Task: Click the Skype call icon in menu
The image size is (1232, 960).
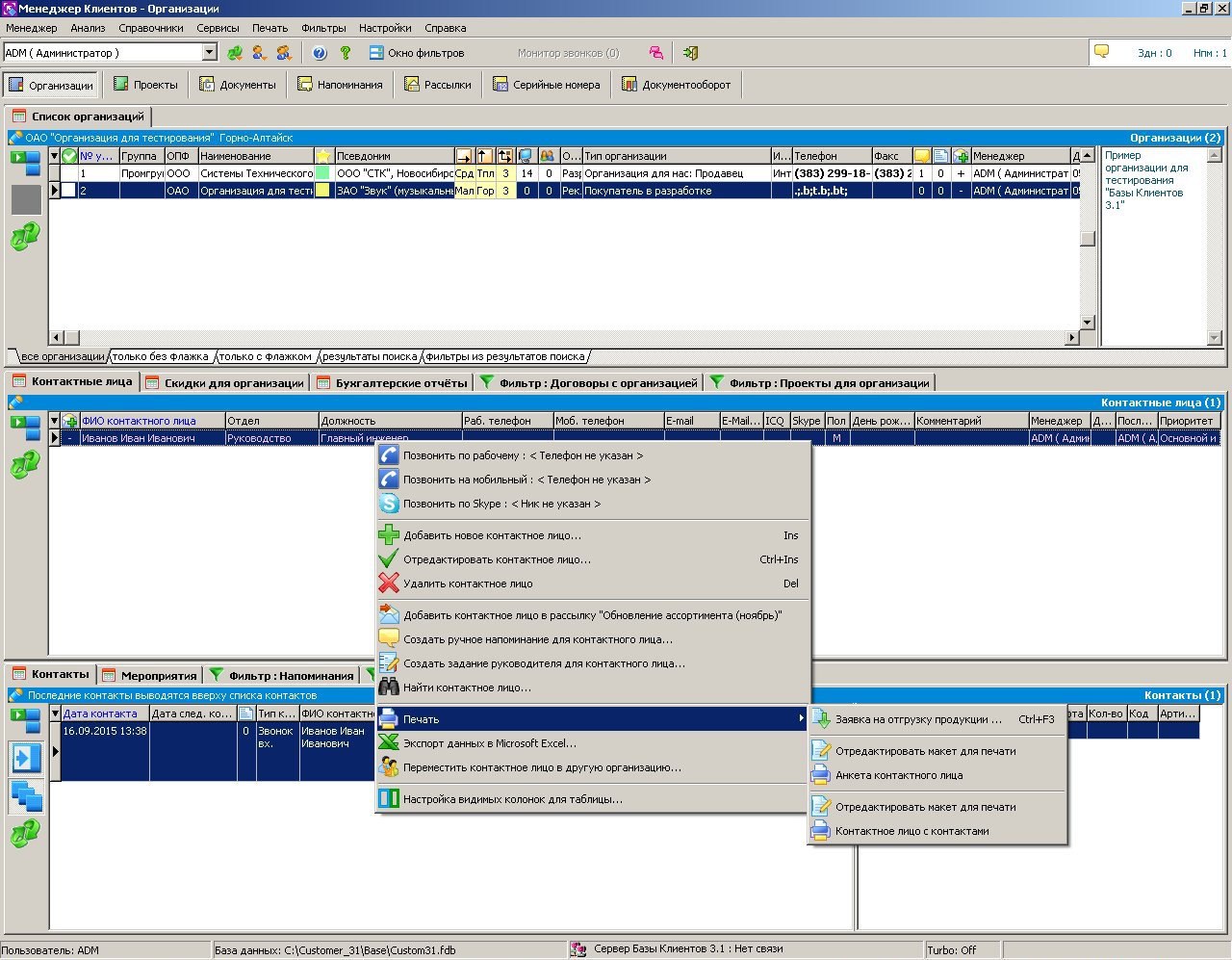Action: coord(389,504)
